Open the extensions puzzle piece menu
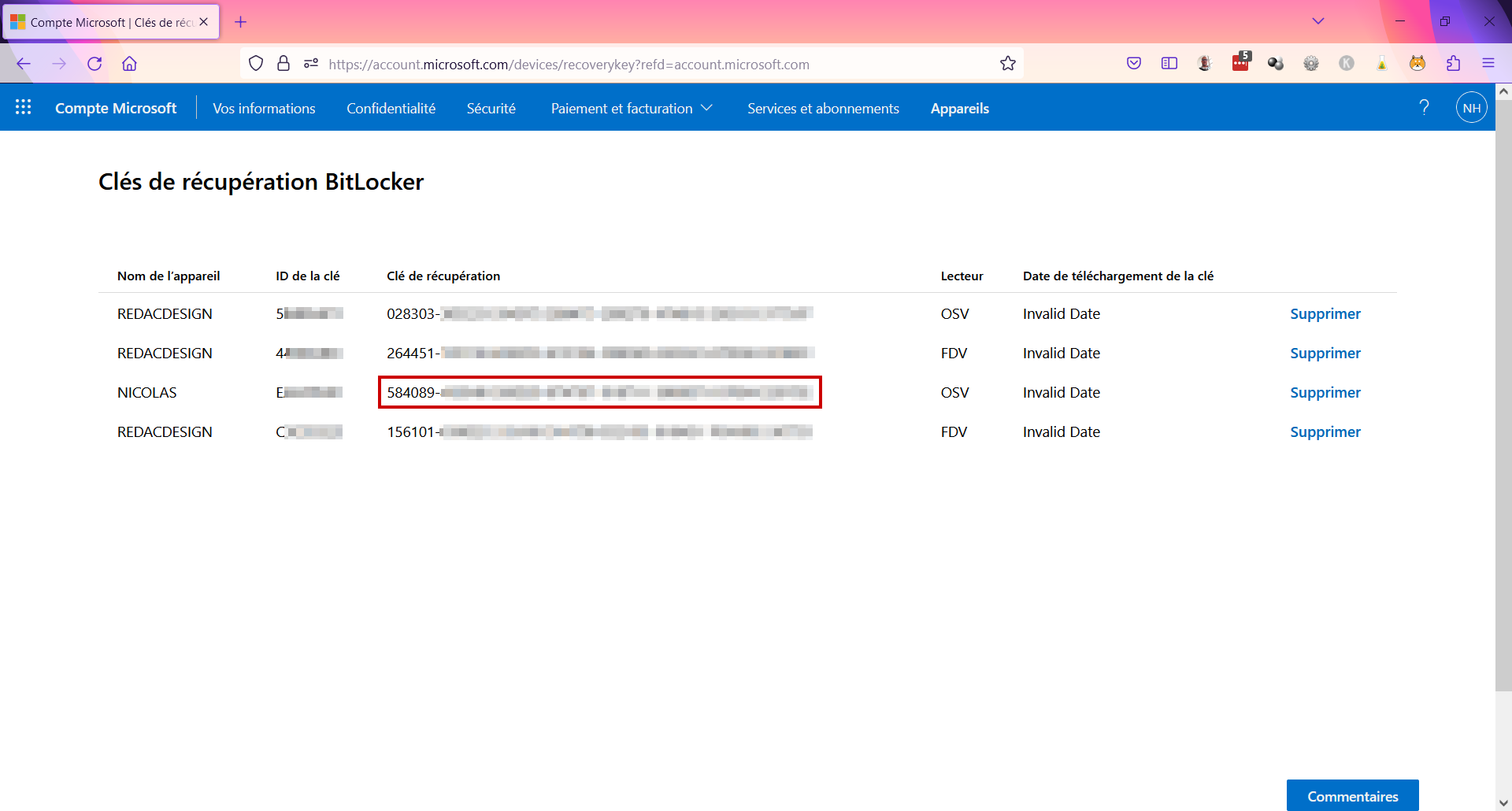 [x=1453, y=64]
